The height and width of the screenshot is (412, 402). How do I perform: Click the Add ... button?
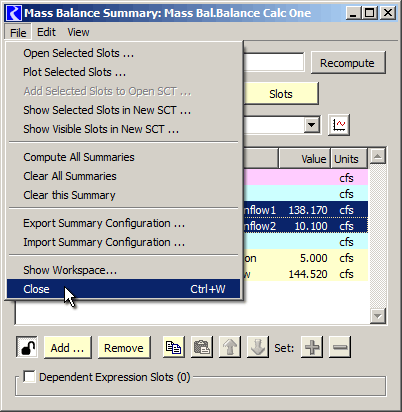68,348
